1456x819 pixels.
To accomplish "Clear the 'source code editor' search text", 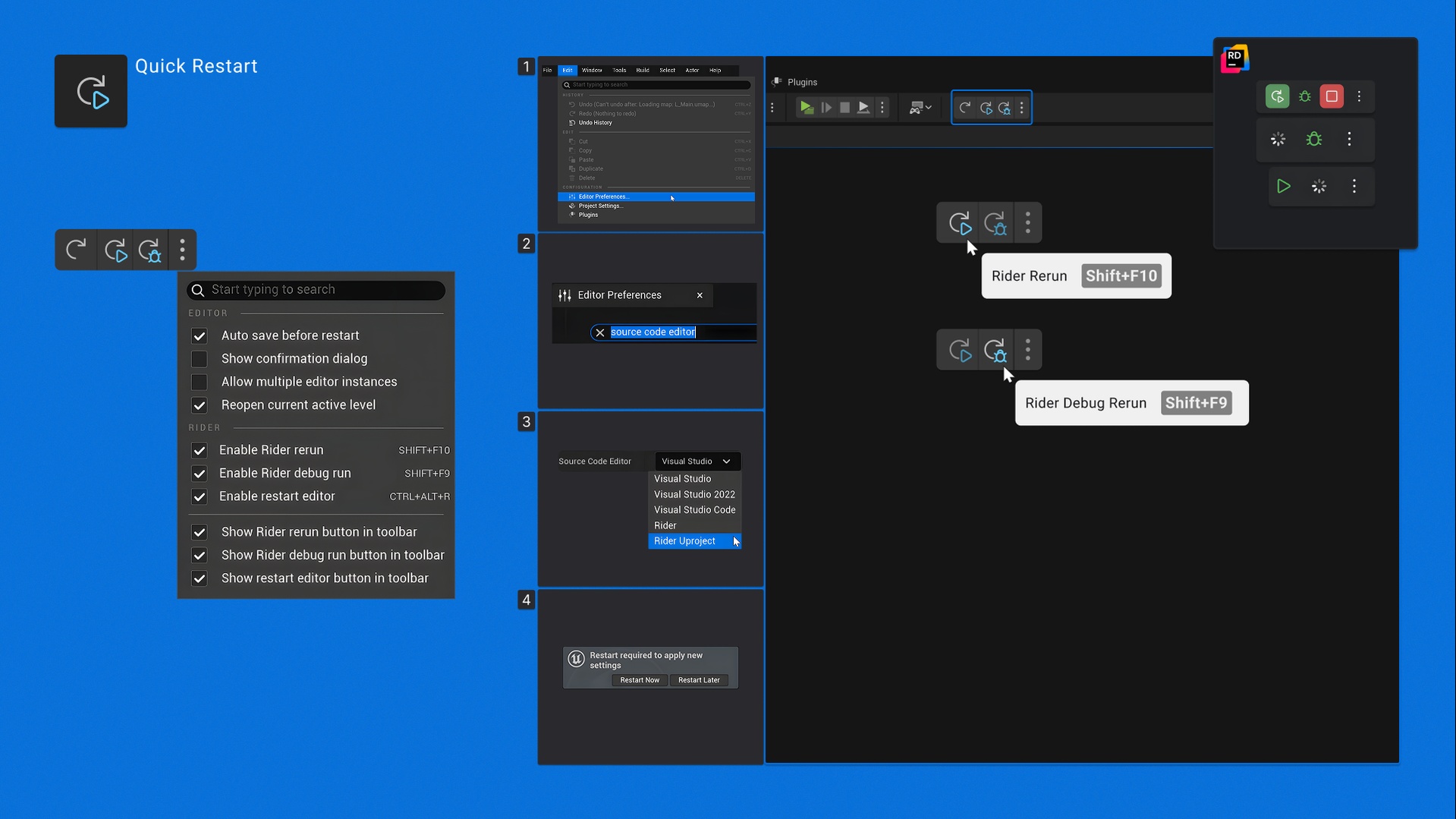I will point(600,332).
